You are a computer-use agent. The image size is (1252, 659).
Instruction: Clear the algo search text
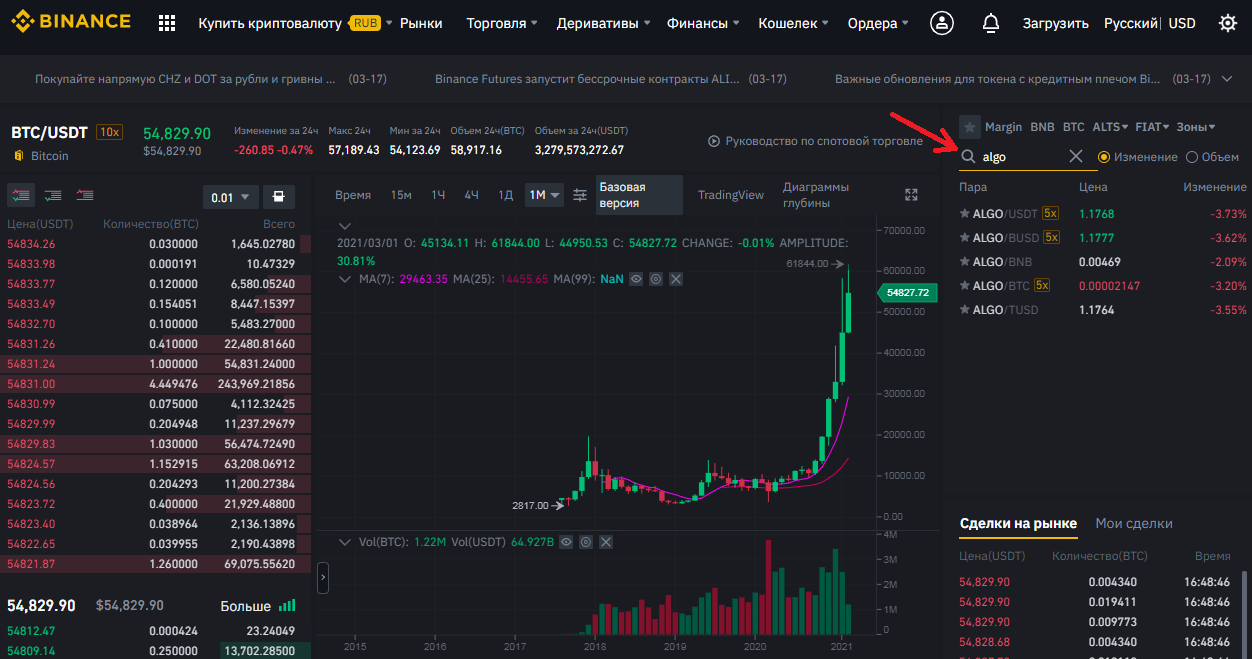[1076, 157]
